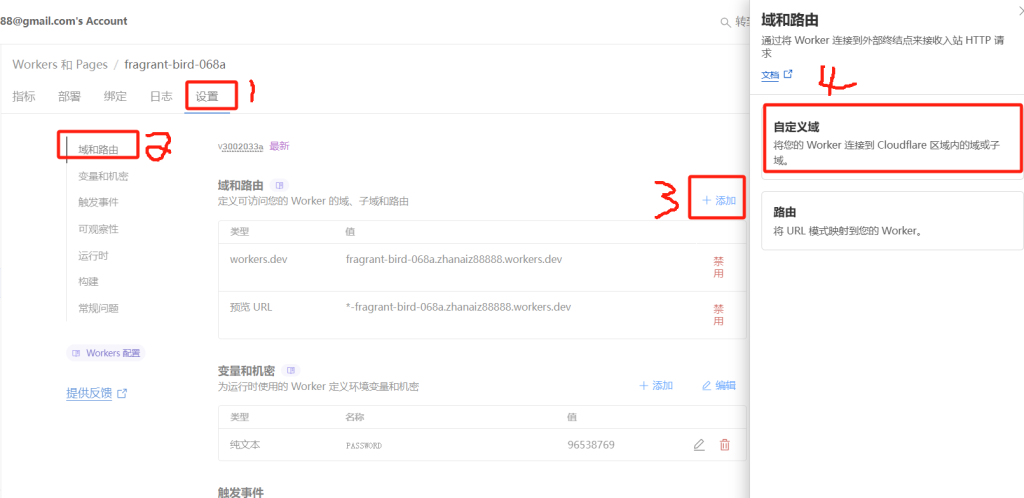Open the 文档 link in the side panel
Viewport: 1024px width, 498px height.
(770, 75)
